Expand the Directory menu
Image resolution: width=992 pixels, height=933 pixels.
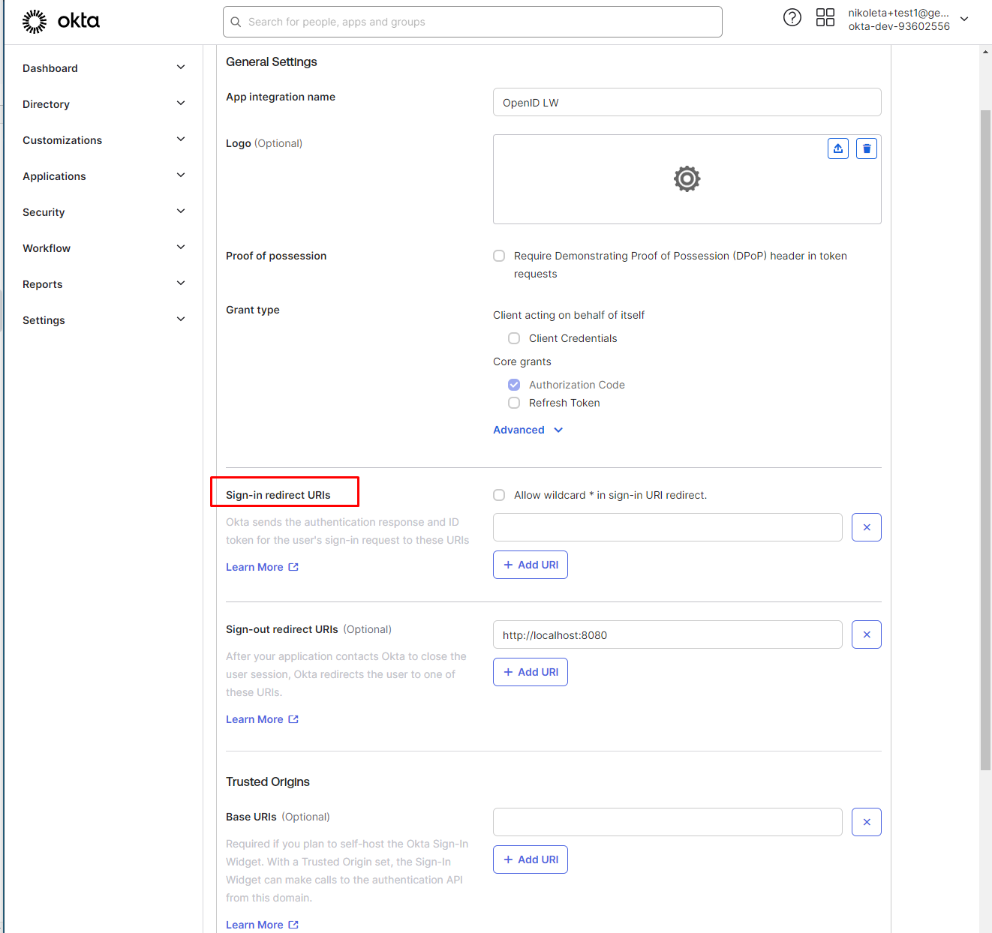coord(104,104)
